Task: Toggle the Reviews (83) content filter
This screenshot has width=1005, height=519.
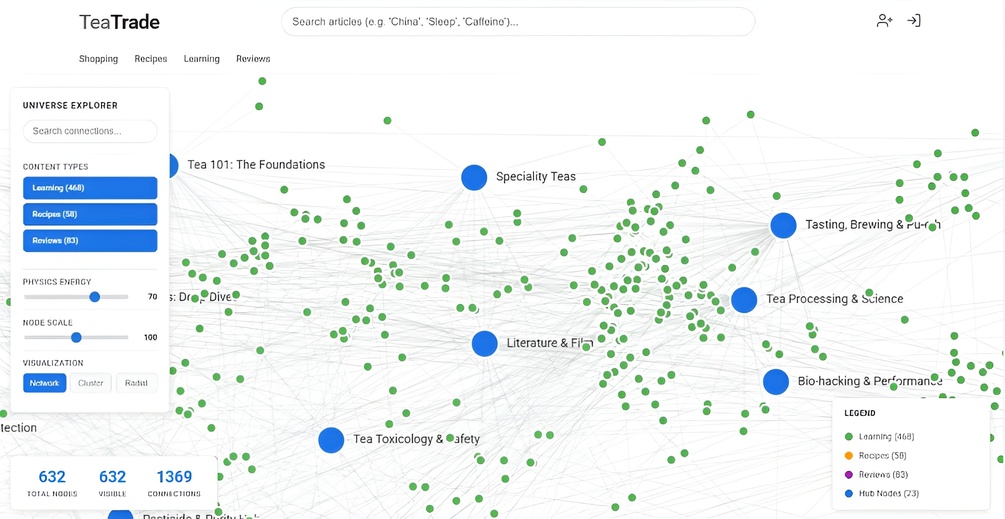Action: coord(90,240)
